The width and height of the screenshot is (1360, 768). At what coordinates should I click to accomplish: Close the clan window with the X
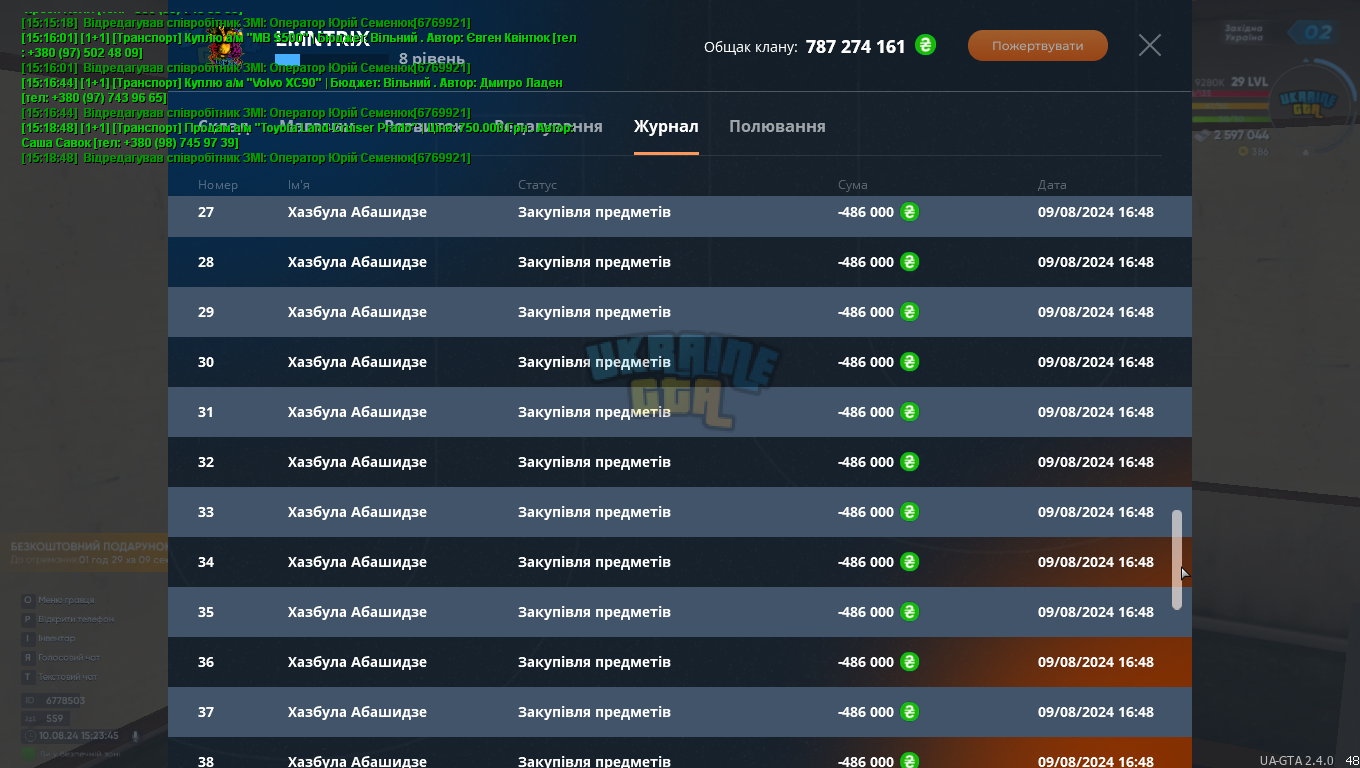1150,45
